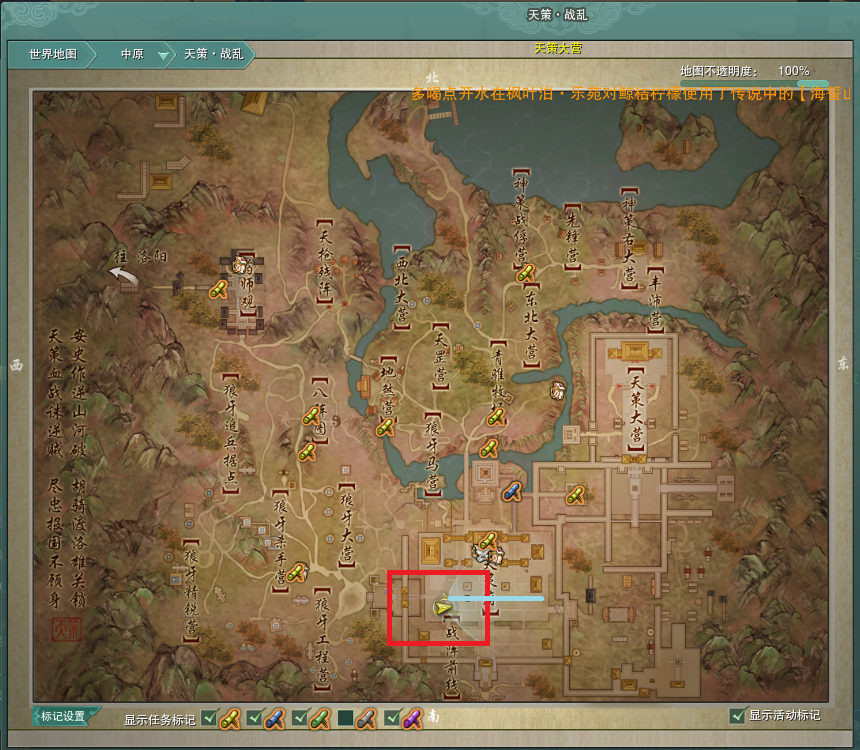
Task: Click the quest scroll on the 八阵图 label
Action: 311,416
